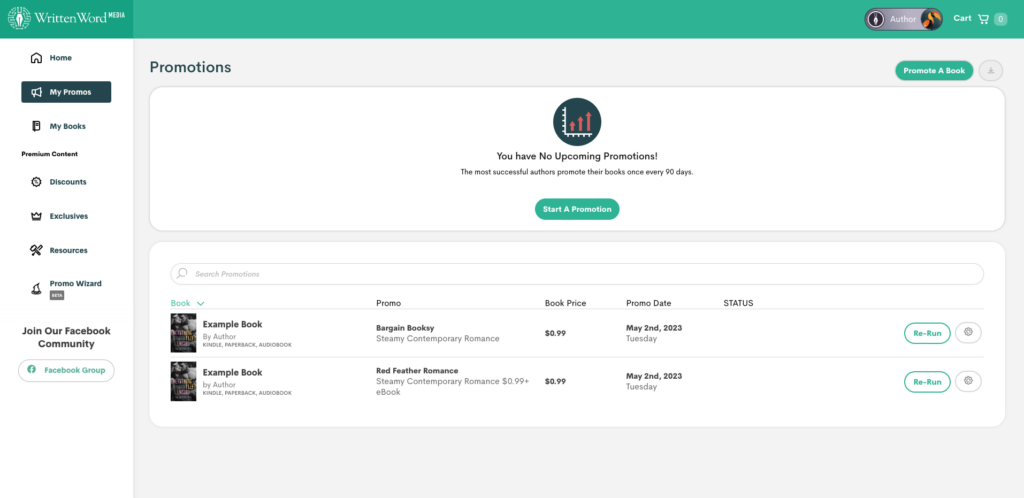
Task: Click the Discounts badge icon
Action: point(37,182)
